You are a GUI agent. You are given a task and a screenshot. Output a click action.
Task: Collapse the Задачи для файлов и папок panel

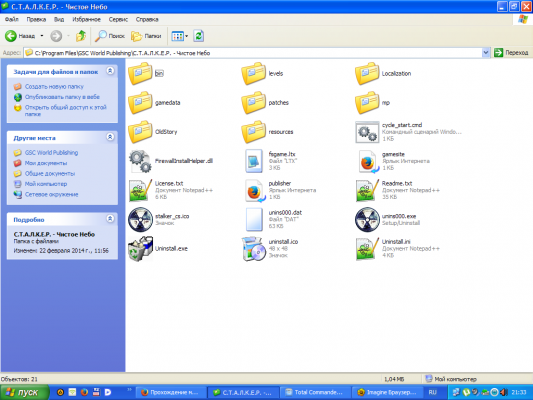pyautogui.click(x=110, y=71)
